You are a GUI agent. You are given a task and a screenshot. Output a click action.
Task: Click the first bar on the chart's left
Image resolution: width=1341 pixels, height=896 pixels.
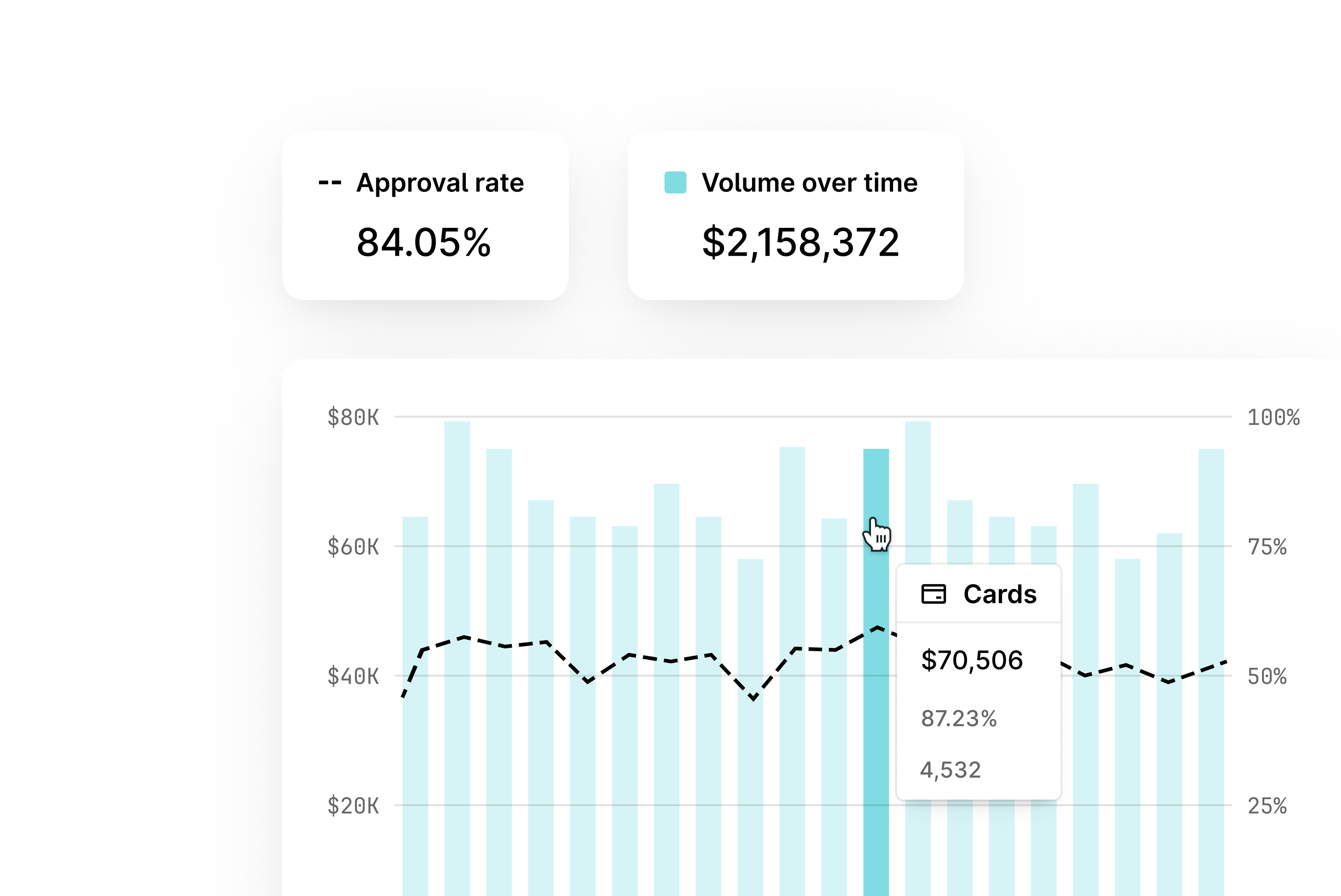click(x=415, y=743)
